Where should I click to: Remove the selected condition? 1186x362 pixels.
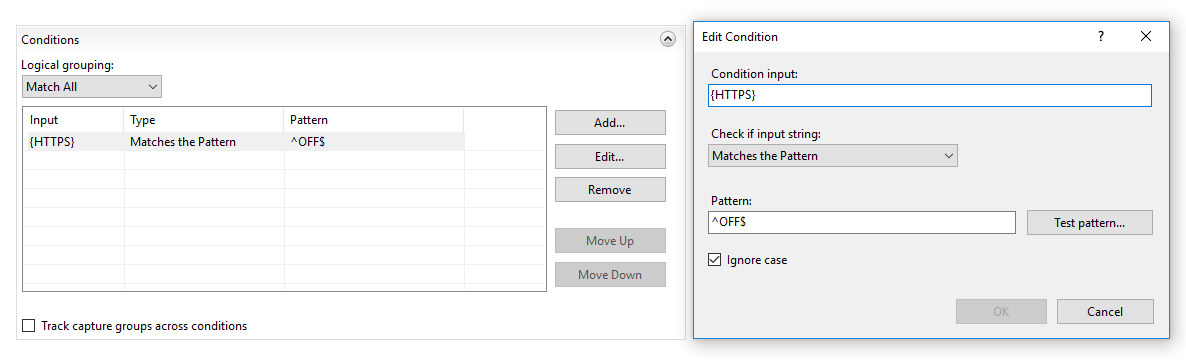pyautogui.click(x=610, y=190)
